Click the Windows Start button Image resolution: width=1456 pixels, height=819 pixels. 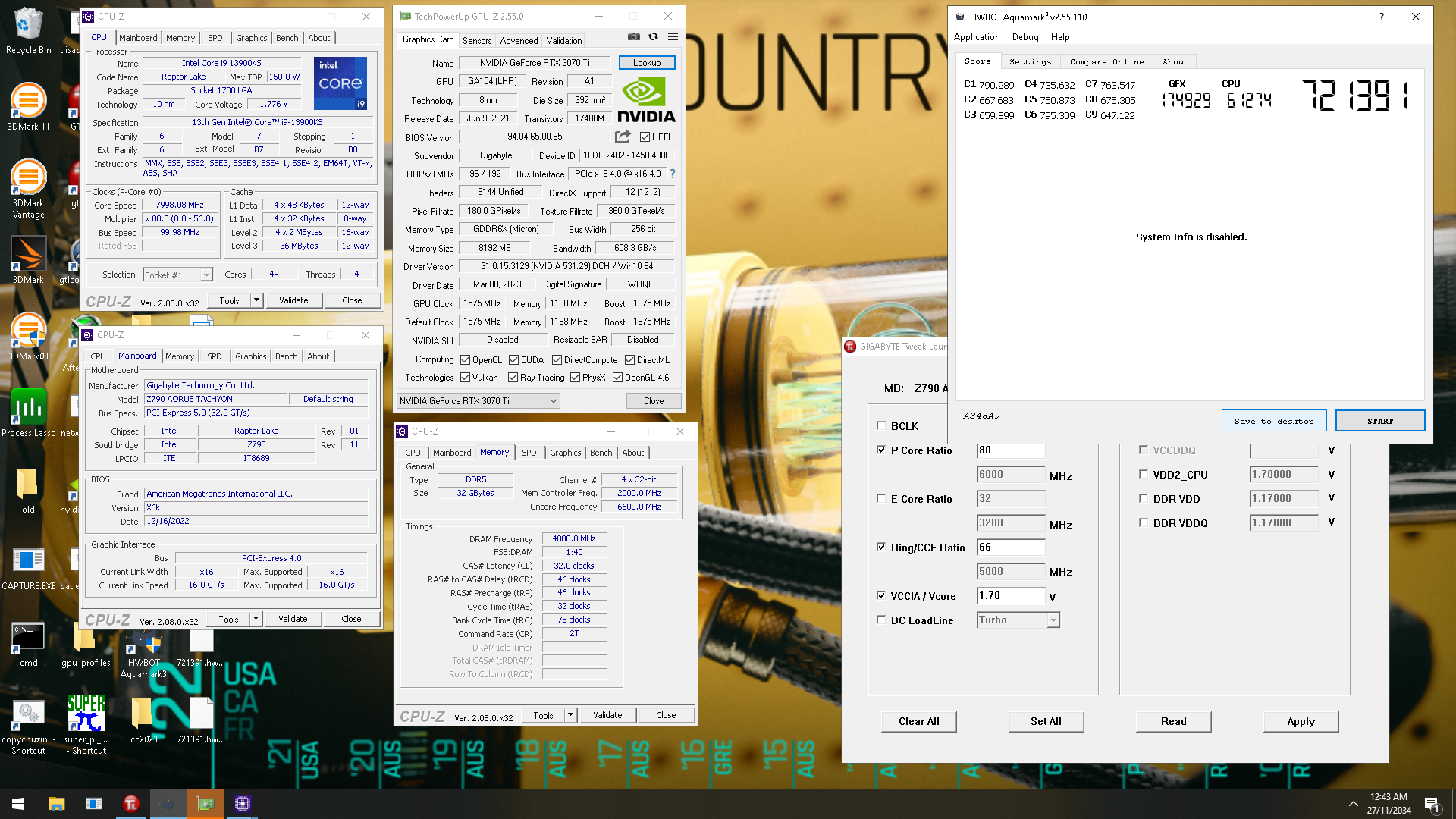18,804
